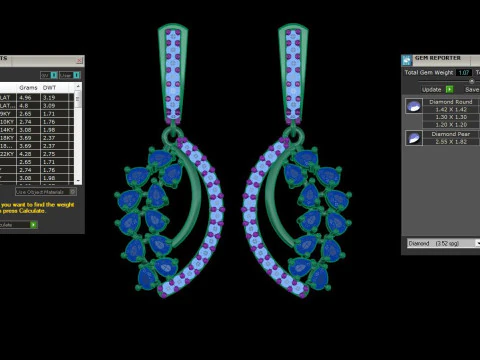480x360 pixels.
Task: Click the weights table scrollbar up arrow
Action: pos(78,86)
